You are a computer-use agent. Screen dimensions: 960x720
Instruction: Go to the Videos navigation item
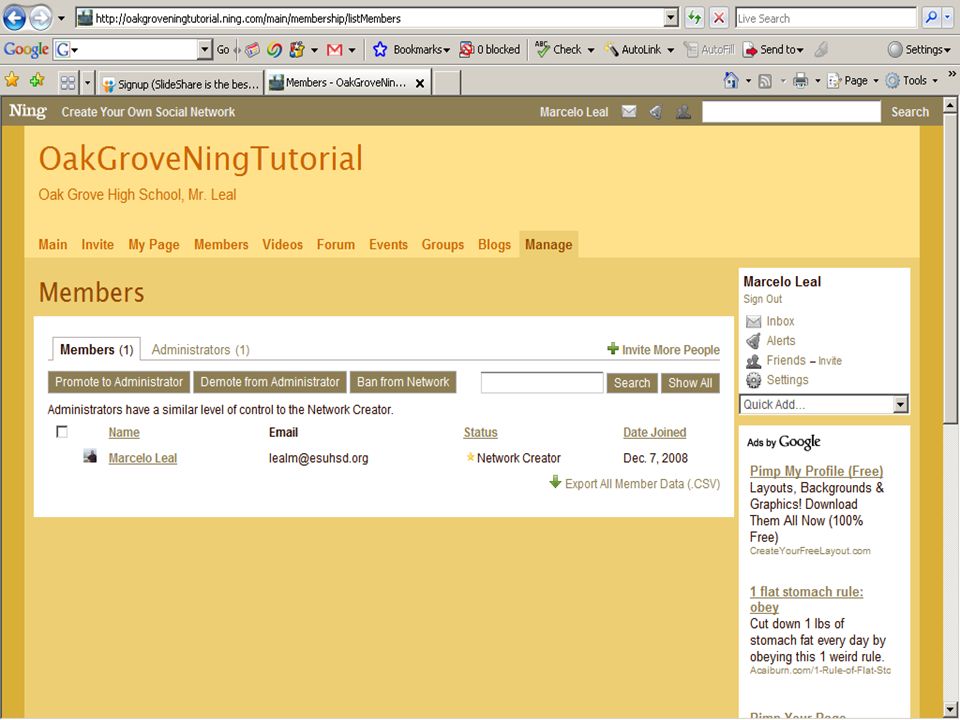(282, 244)
